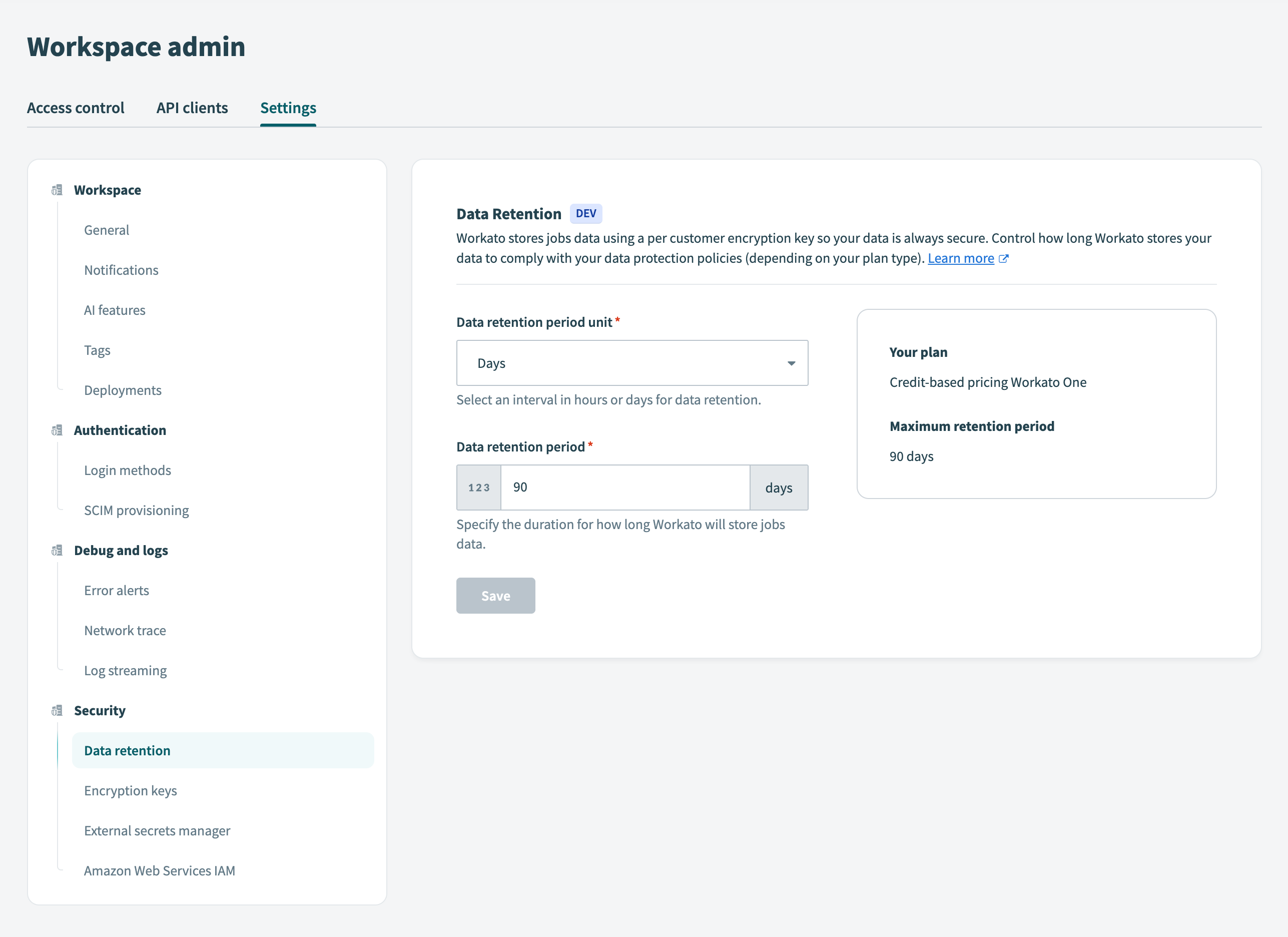Click the Workspace section icon
The image size is (1288, 937).
coord(56,191)
